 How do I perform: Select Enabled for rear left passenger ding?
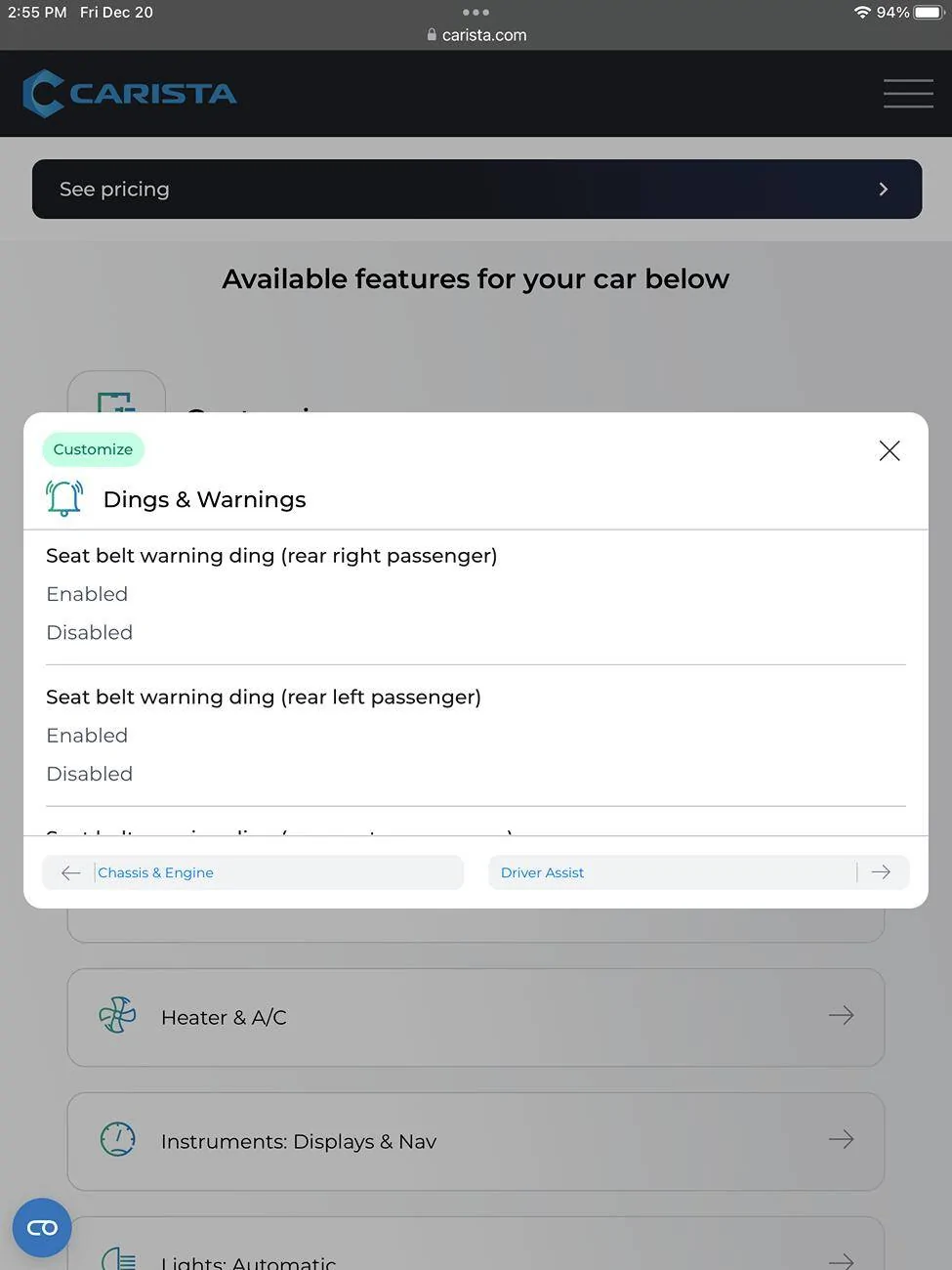click(x=87, y=736)
